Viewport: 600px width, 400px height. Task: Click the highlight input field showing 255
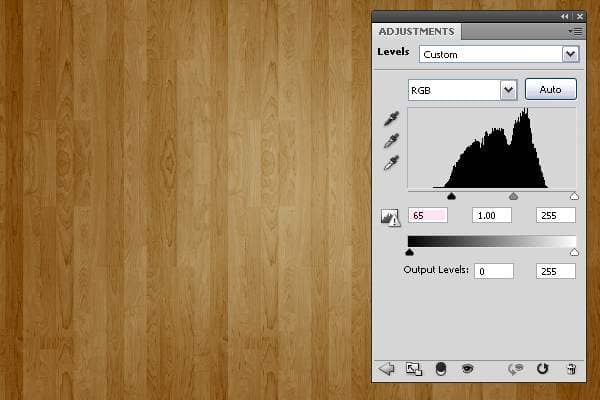pyautogui.click(x=556, y=216)
